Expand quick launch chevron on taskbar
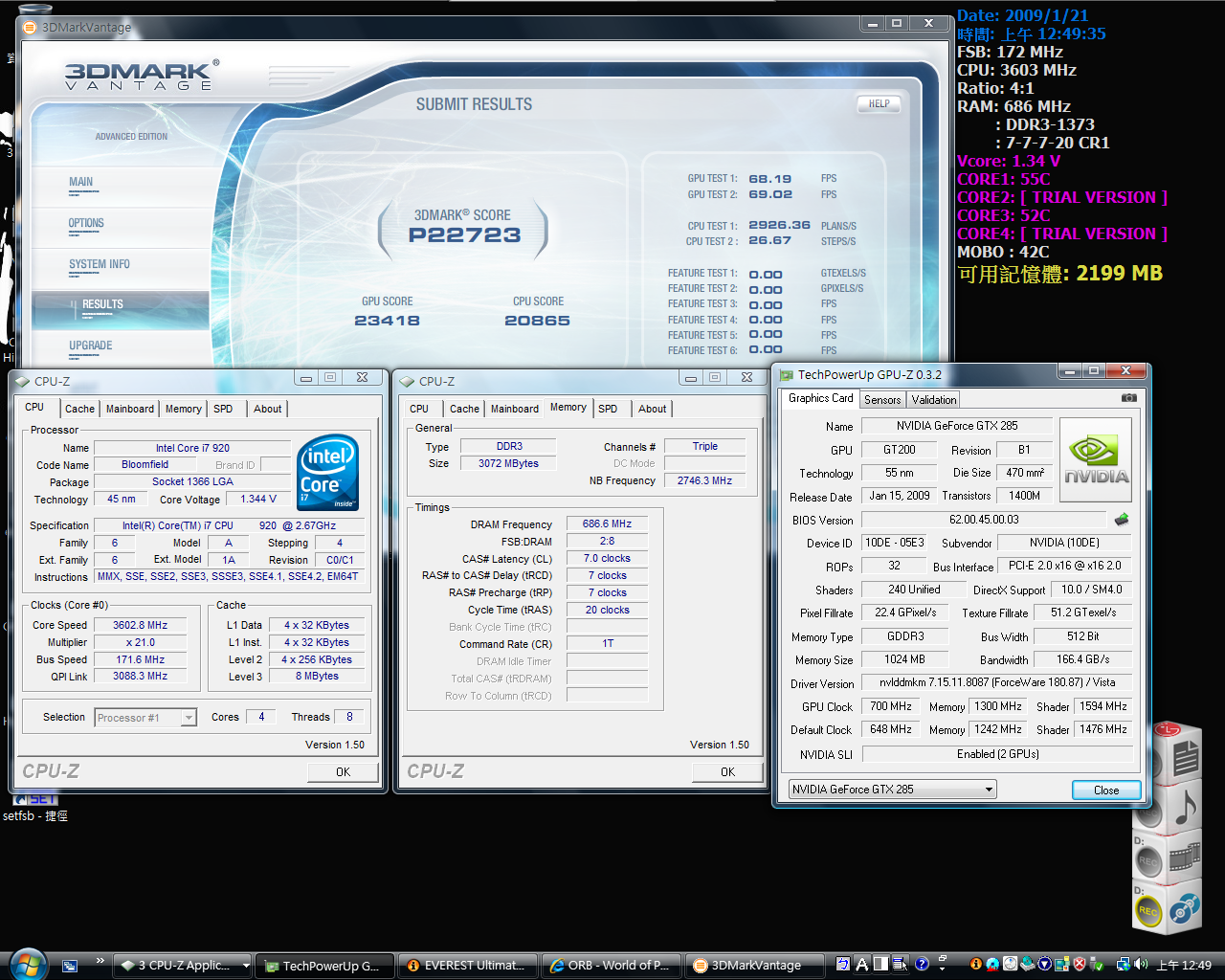The image size is (1225, 980). pyautogui.click(x=100, y=961)
